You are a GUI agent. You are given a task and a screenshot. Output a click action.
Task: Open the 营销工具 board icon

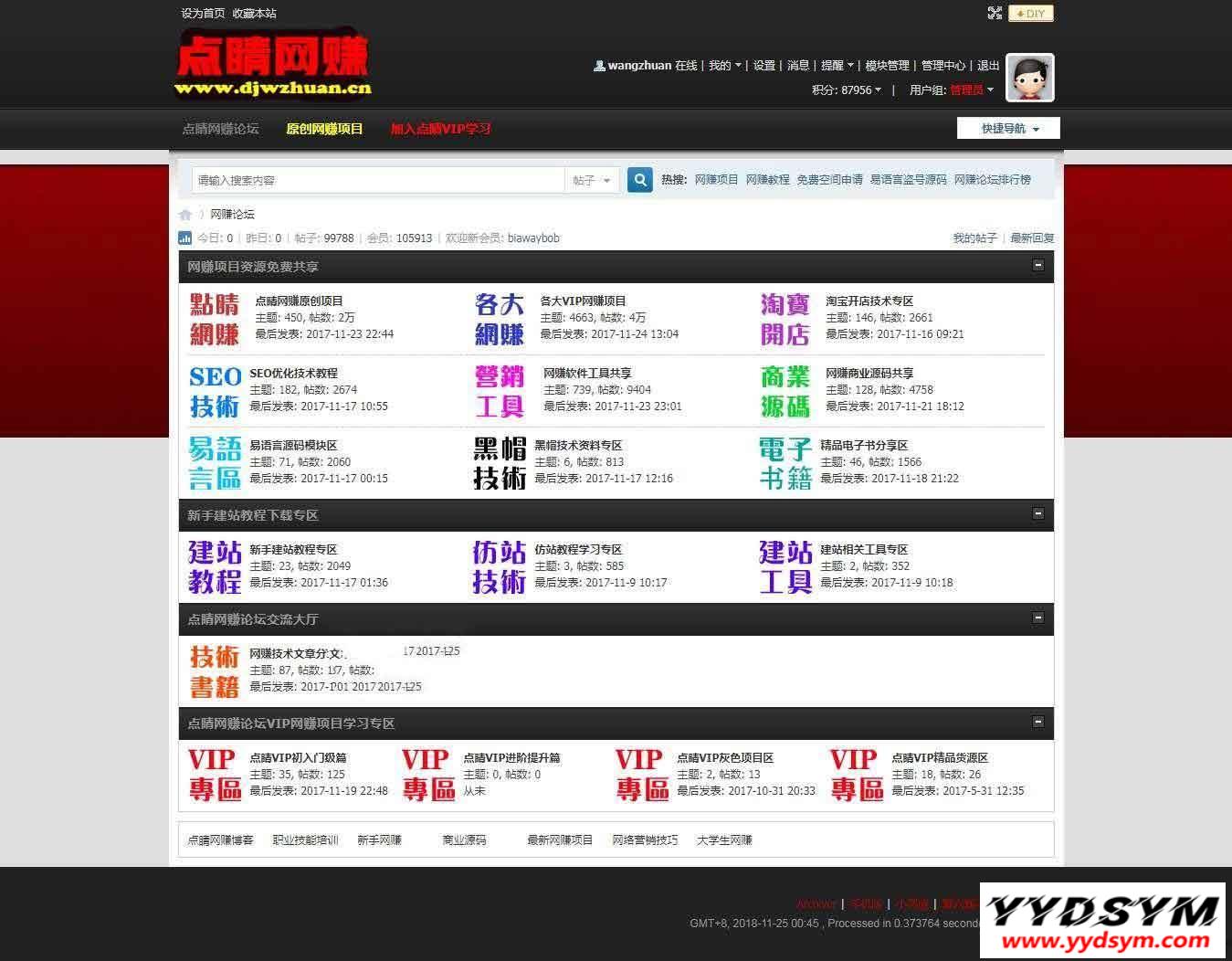coord(500,391)
